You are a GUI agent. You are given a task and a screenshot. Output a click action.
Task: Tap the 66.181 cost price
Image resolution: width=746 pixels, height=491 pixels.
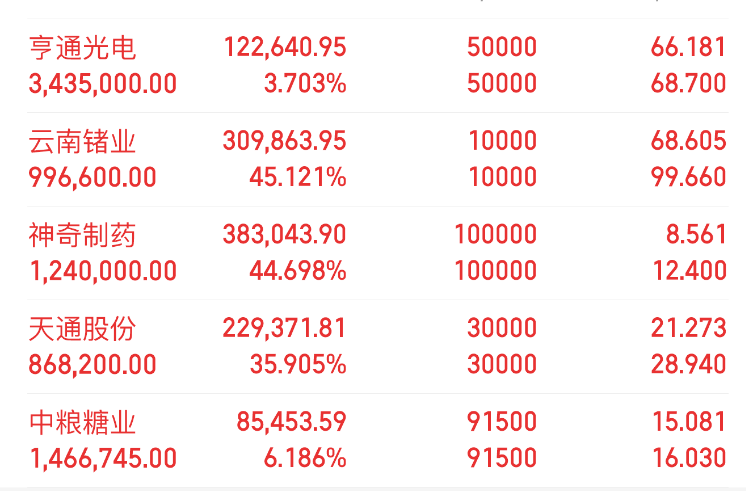tap(688, 47)
